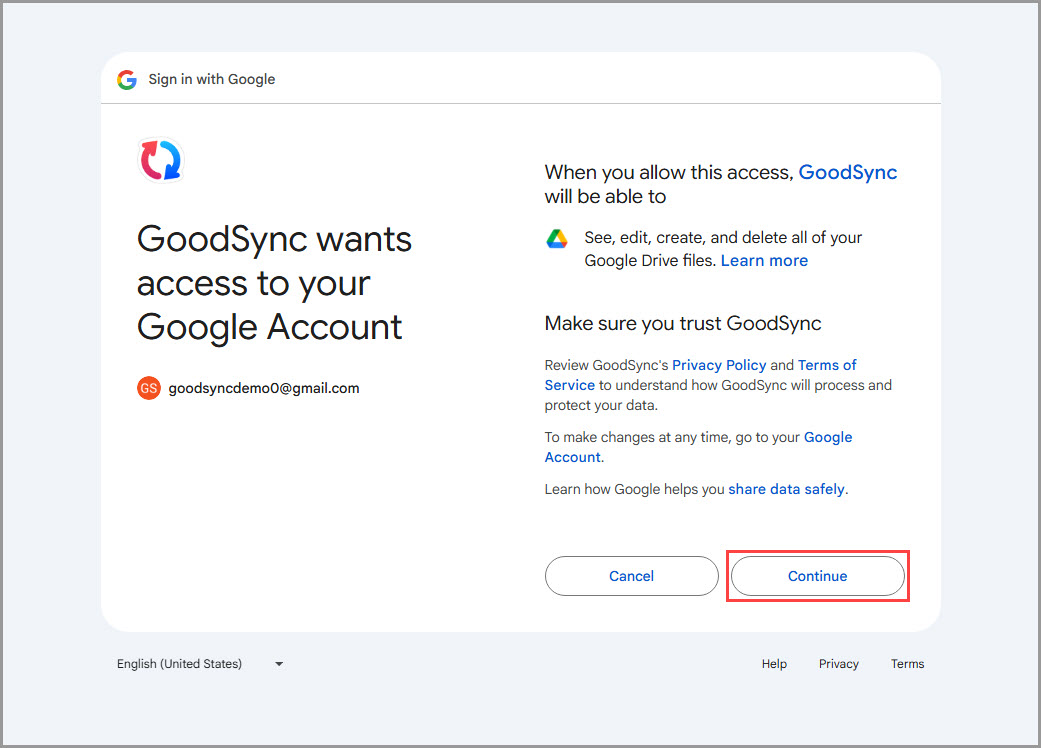The height and width of the screenshot is (748, 1041).
Task: Click the GoodSync sync arrows logo
Action: pyautogui.click(x=160, y=160)
